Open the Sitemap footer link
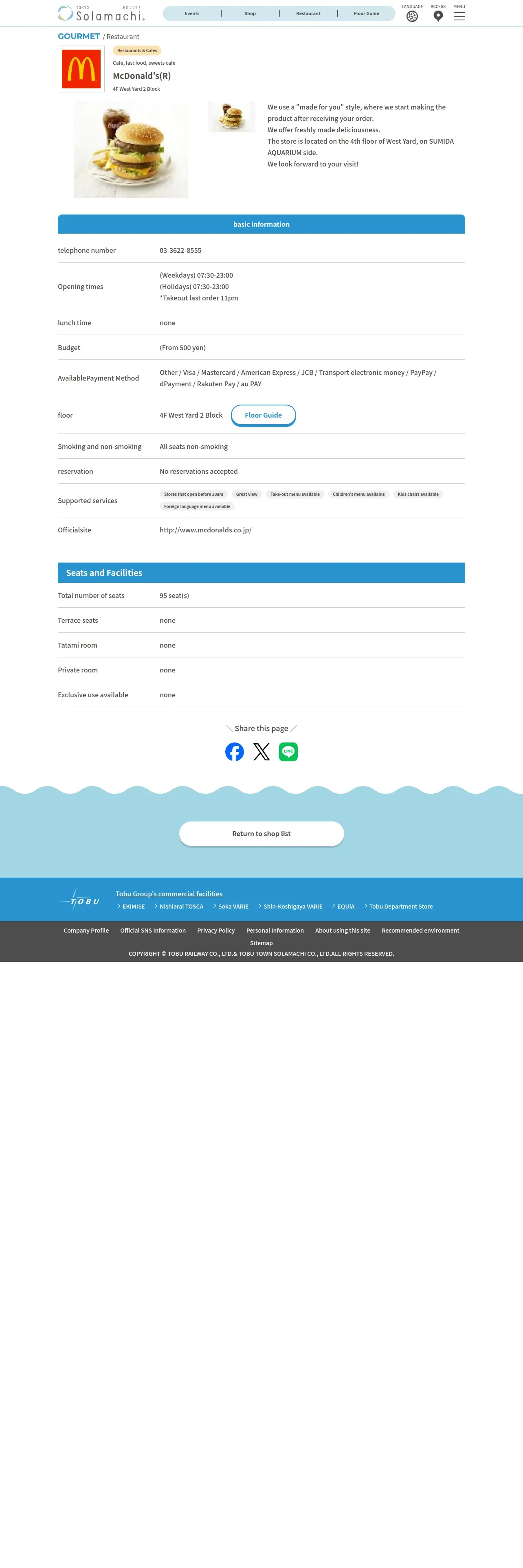This screenshot has width=523, height=1568. [x=261, y=944]
